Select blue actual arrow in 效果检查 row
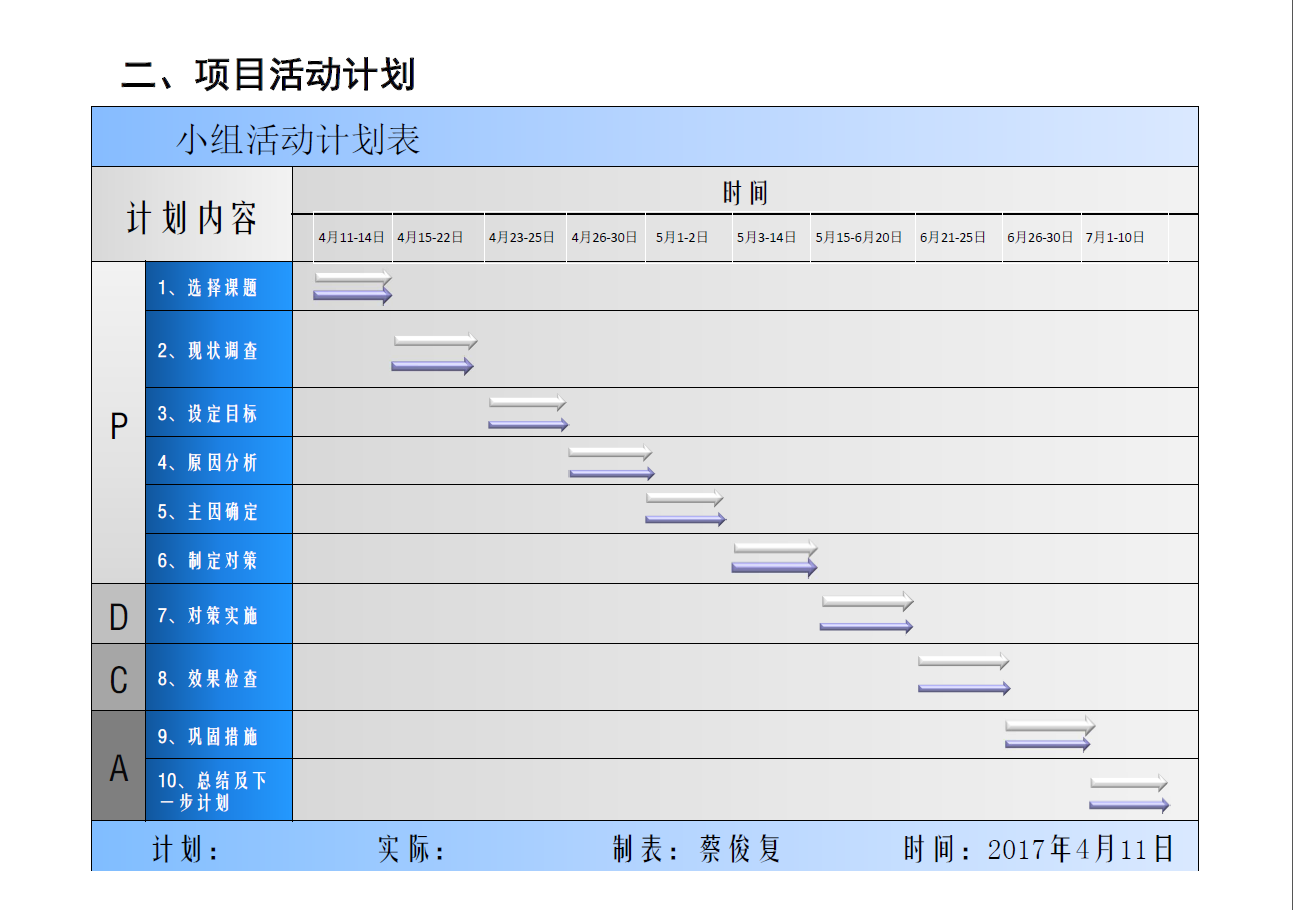This screenshot has height=910, width=1293. [965, 688]
